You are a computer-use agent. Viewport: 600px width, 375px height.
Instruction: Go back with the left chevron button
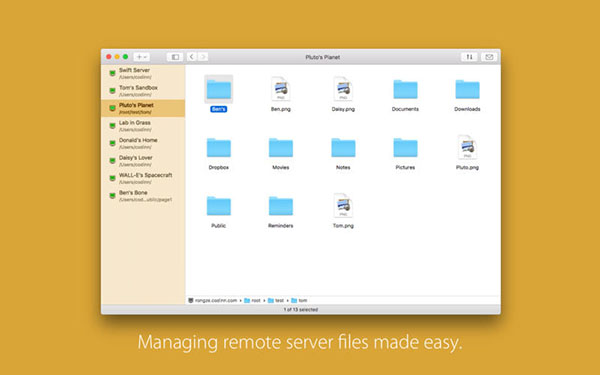coord(192,57)
